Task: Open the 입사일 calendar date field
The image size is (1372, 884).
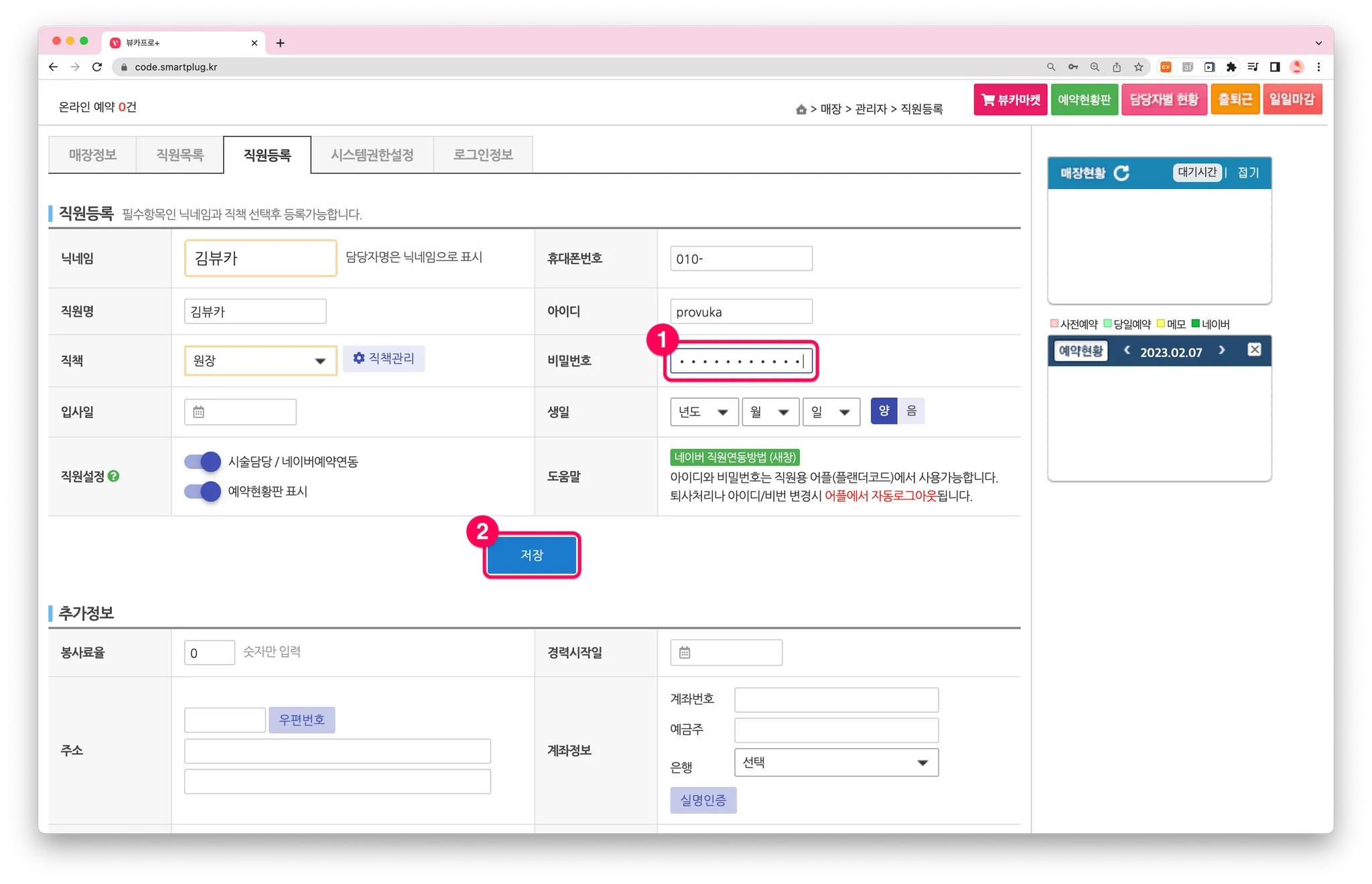Action: tap(240, 412)
